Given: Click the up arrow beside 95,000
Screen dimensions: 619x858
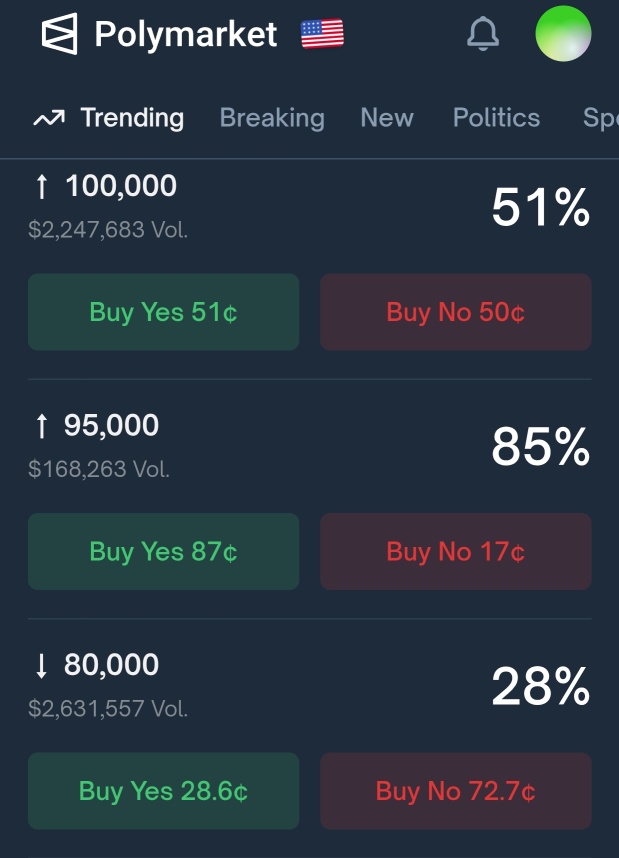Looking at the screenshot, I should click(42, 426).
